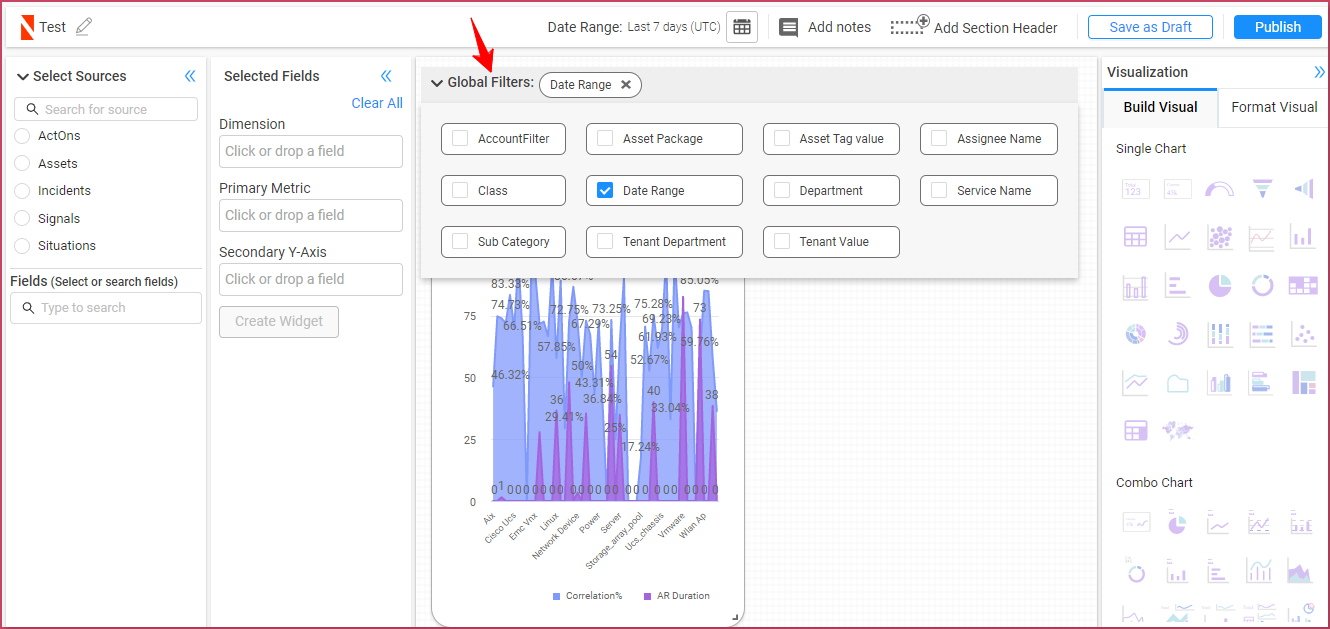Collapse the Selected Fields panel with double arrows
The height and width of the screenshot is (629, 1330).
(386, 76)
